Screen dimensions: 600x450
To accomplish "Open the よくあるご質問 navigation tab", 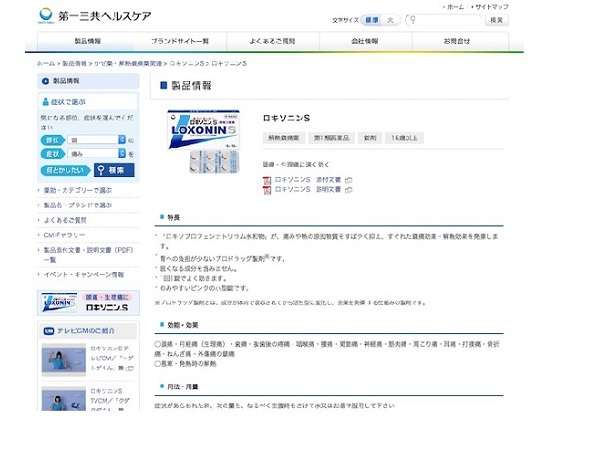I will [272, 41].
